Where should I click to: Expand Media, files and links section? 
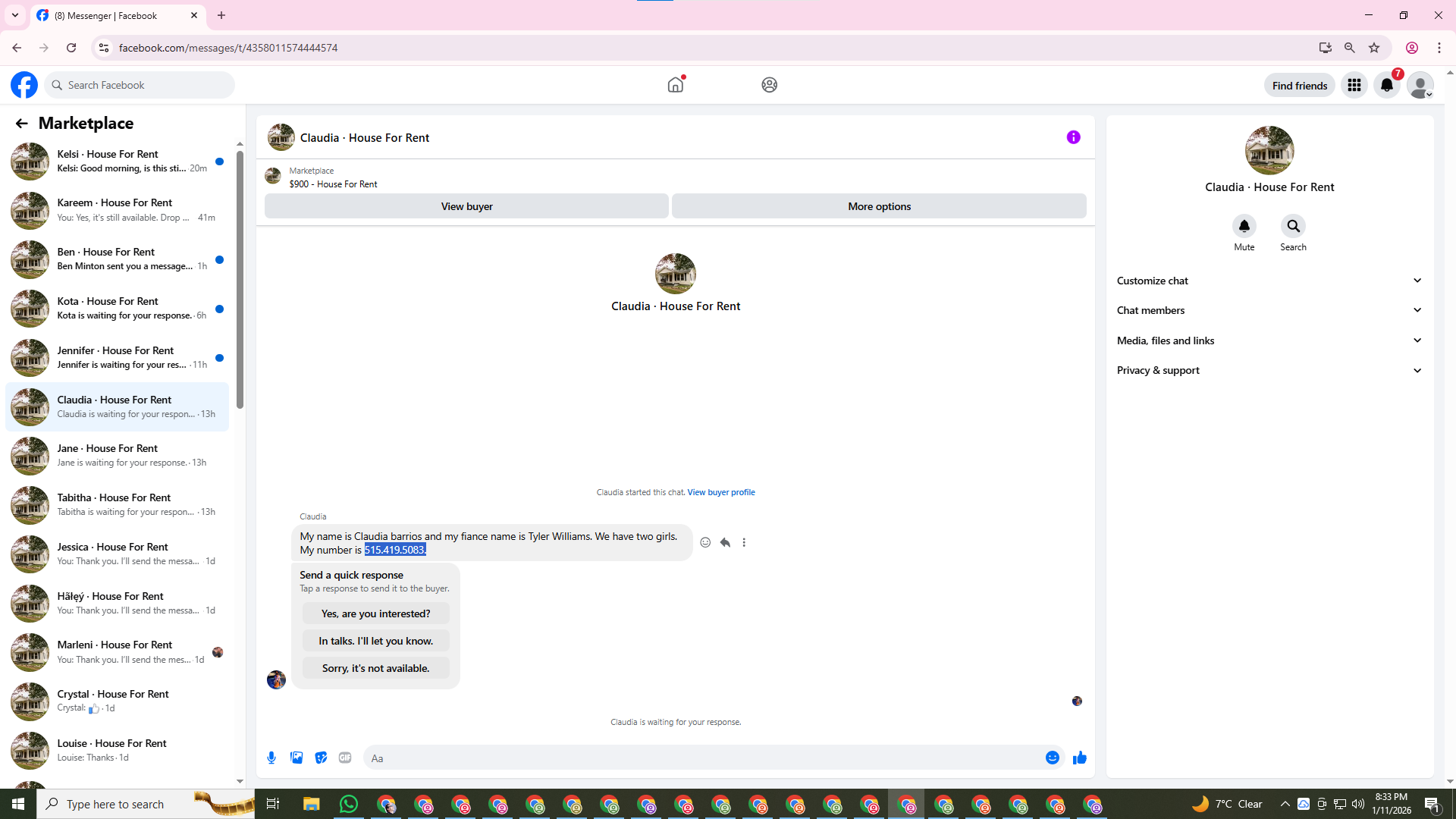point(1269,340)
